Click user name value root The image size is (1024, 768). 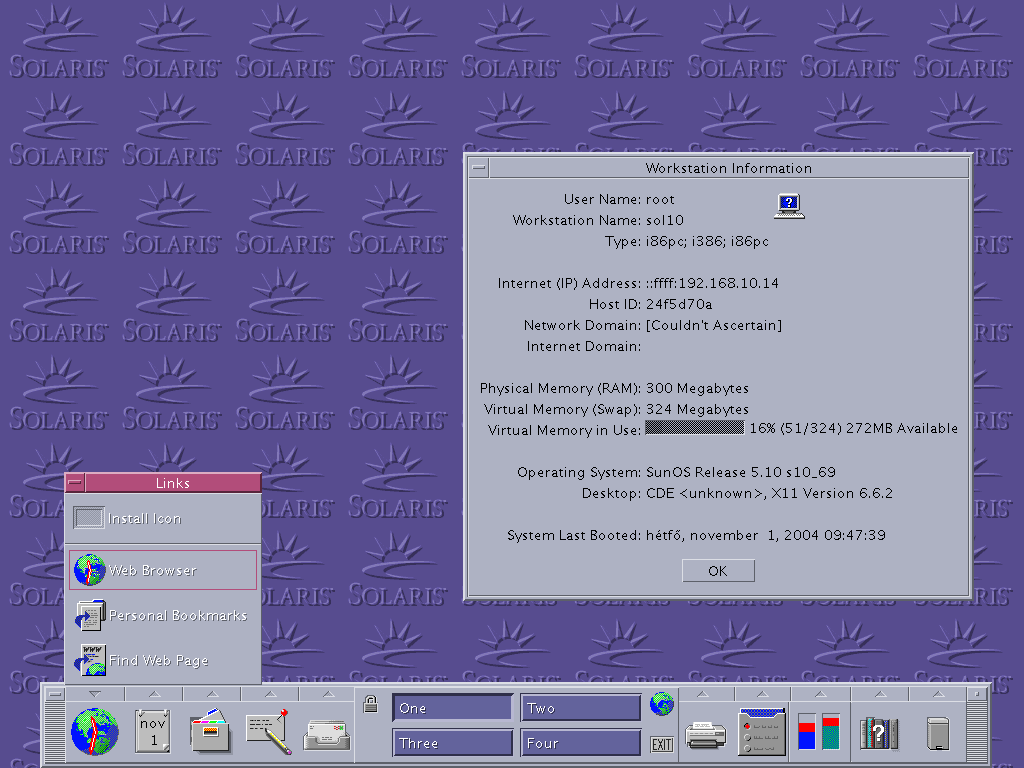pyautogui.click(x=660, y=199)
